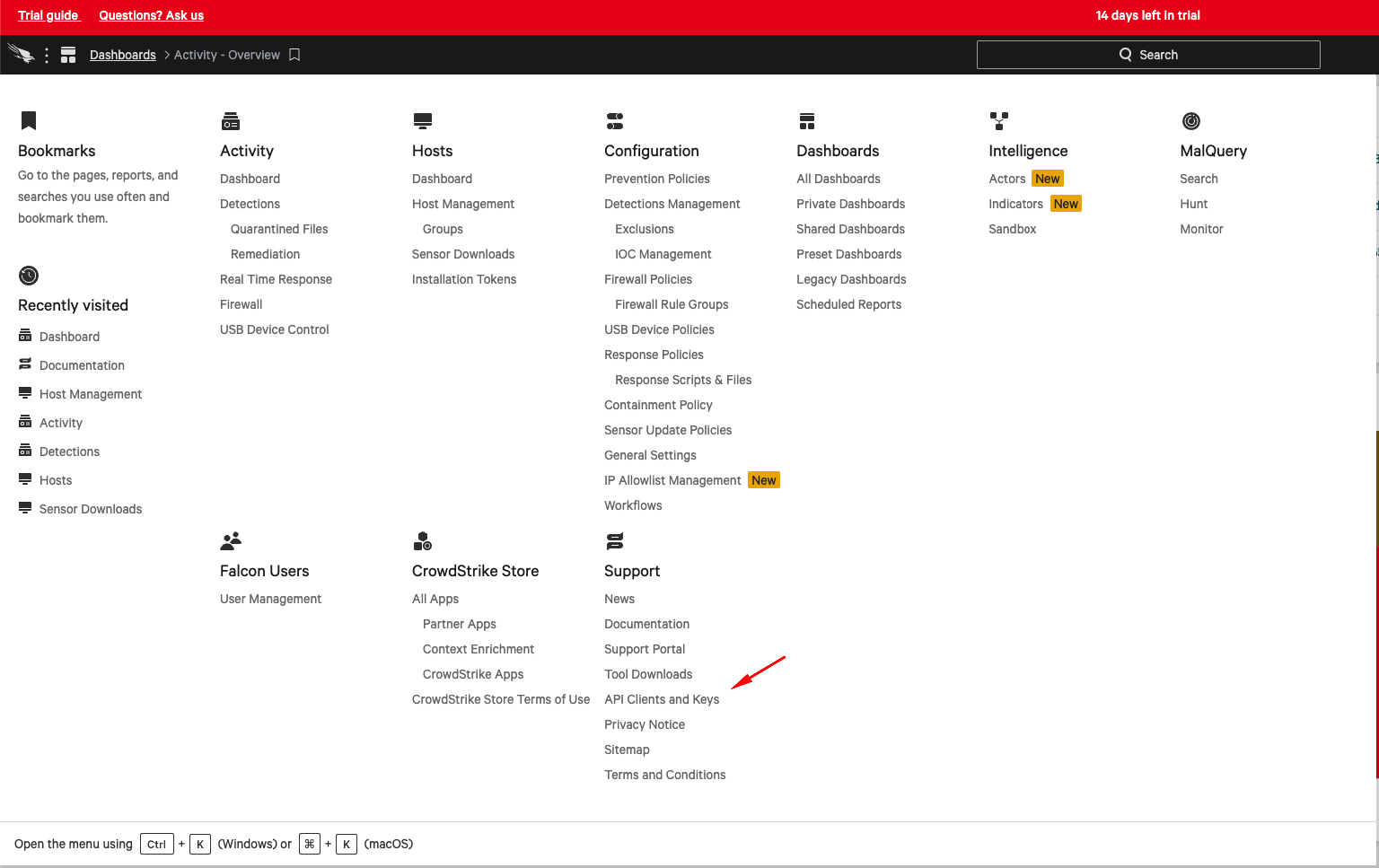This screenshot has width=1379, height=868.
Task: Open MalQuery Hunt
Action: click(1193, 204)
